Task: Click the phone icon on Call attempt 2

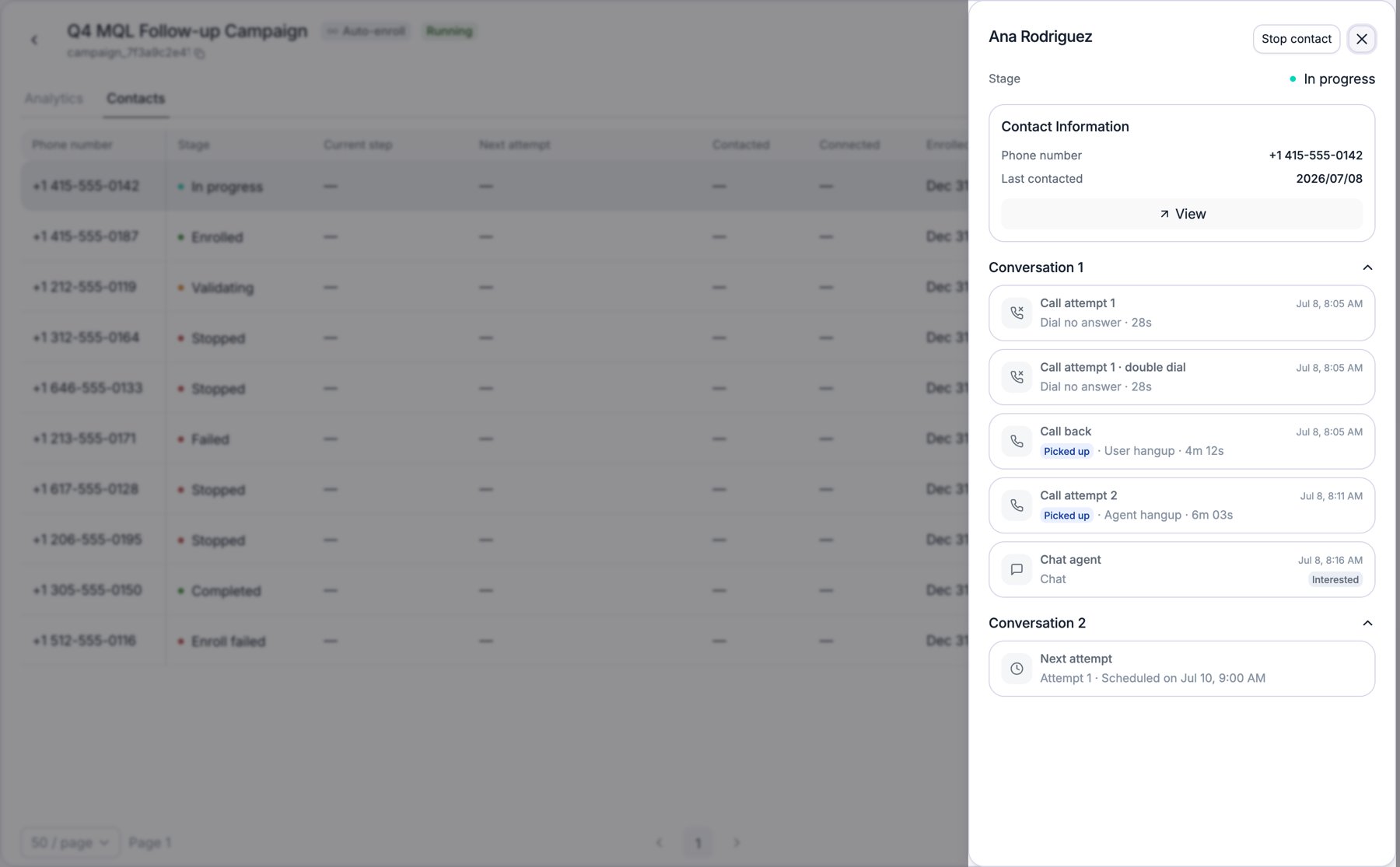Action: click(x=1017, y=505)
